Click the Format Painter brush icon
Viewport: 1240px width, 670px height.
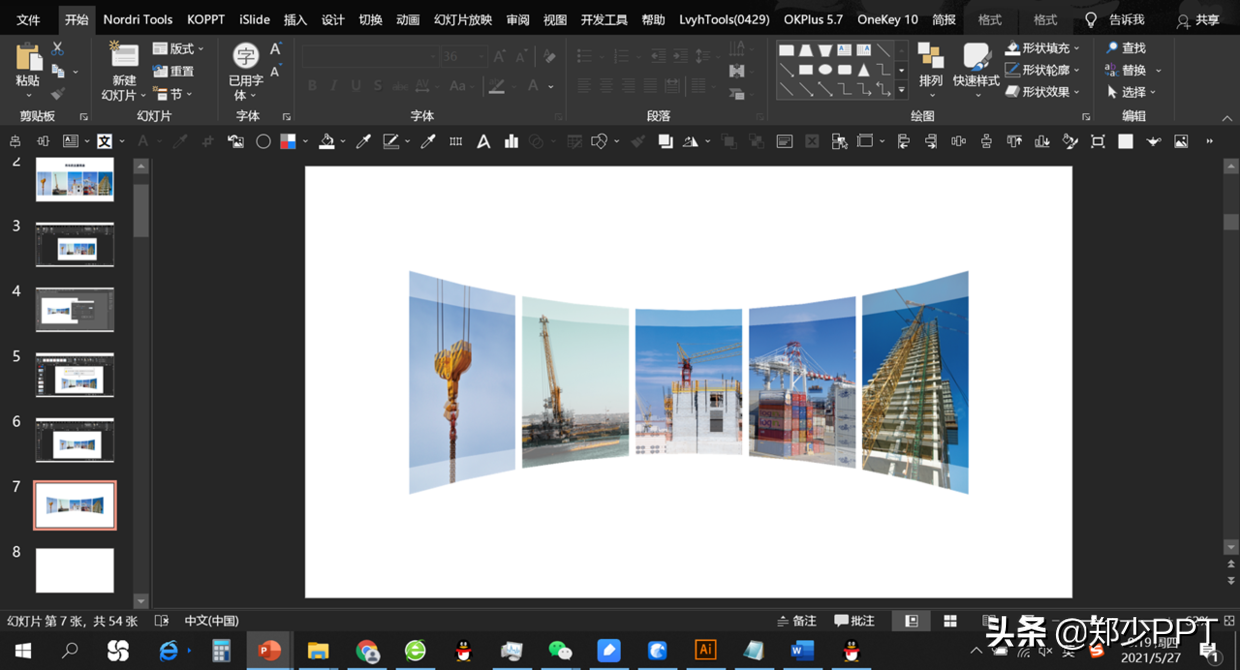pos(57,93)
